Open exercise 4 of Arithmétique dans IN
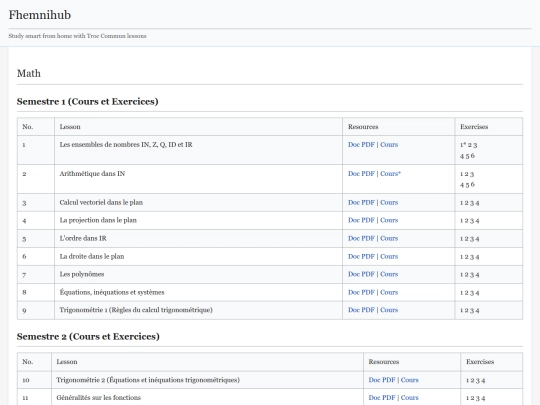Image resolution: width=540 pixels, height=405 pixels. (x=462, y=185)
